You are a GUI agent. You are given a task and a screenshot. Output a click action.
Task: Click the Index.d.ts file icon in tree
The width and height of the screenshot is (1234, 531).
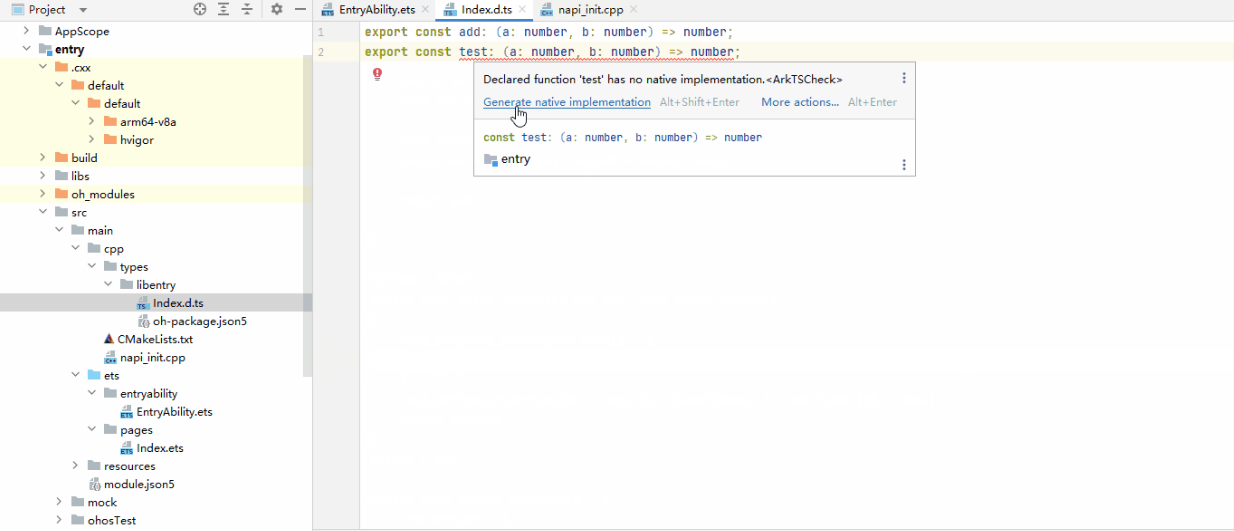click(x=143, y=303)
